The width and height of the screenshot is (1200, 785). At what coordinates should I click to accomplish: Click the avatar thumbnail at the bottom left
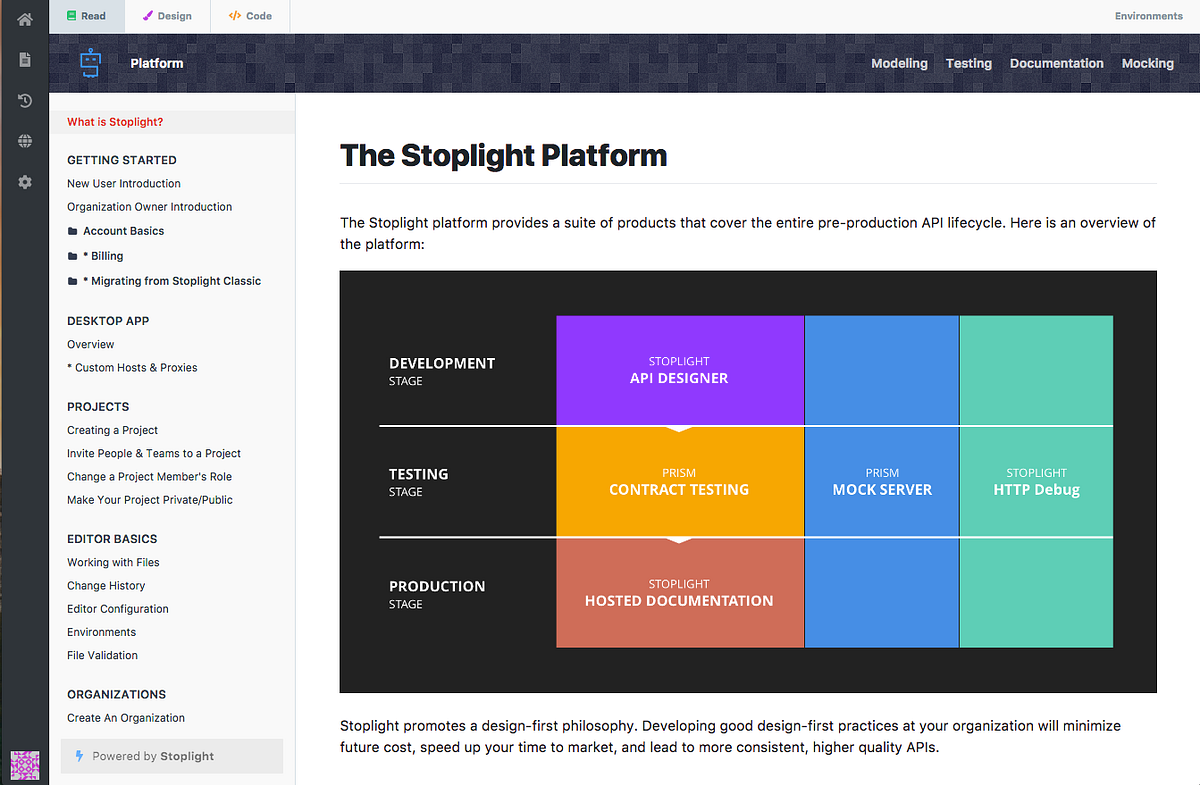[x=24, y=764]
